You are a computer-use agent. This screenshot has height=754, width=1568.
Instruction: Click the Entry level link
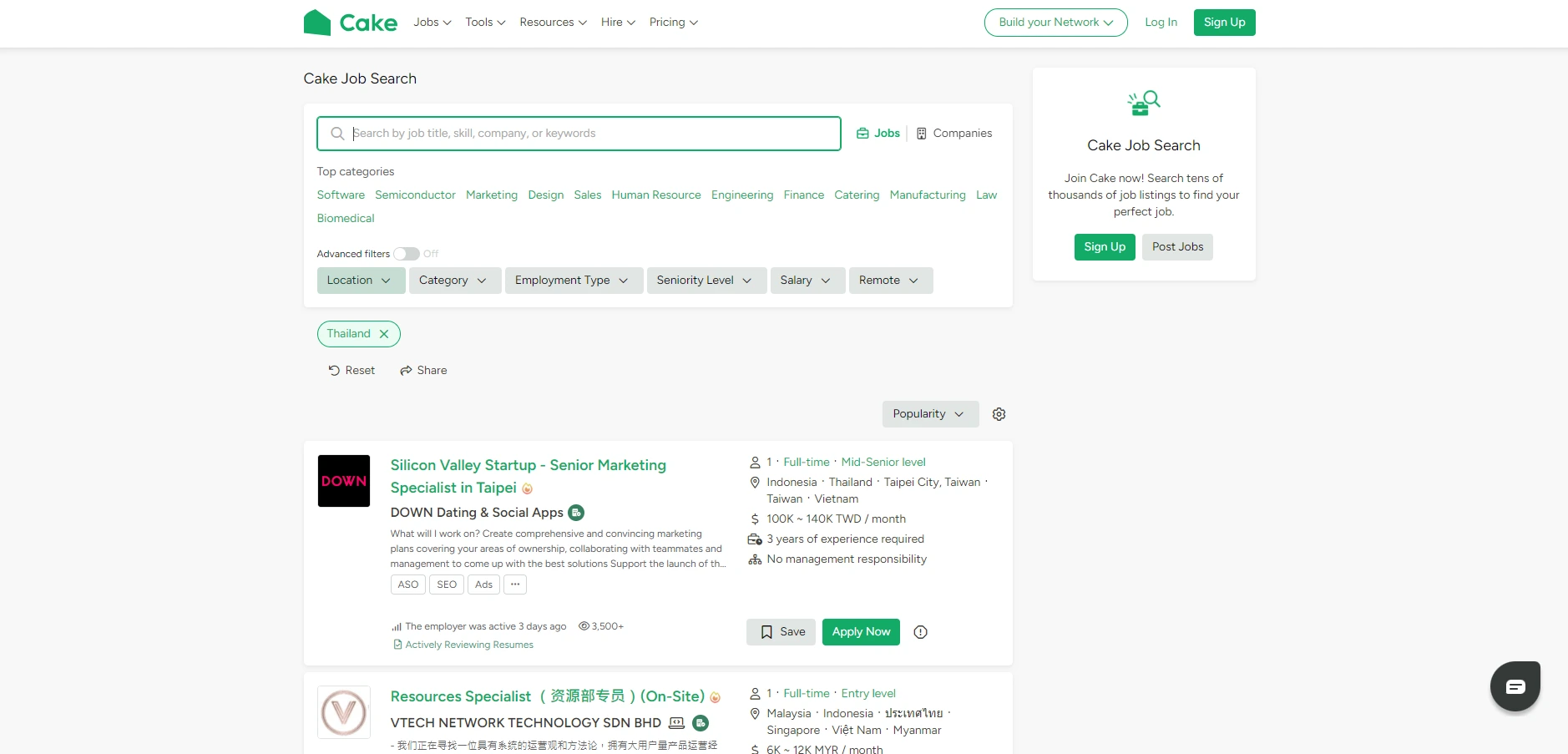click(868, 693)
